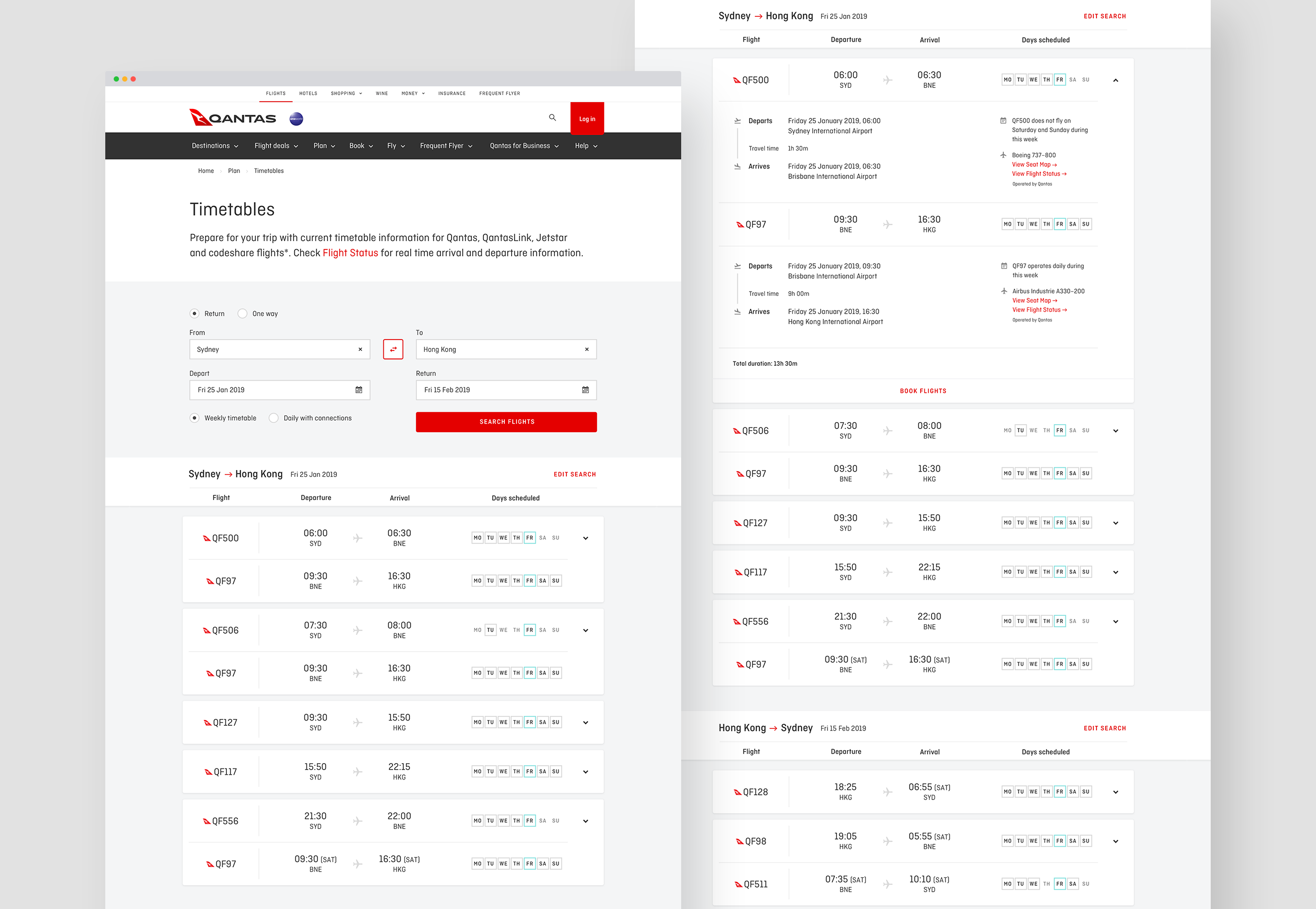Viewport: 1316px width, 909px height.
Task: Select the One way radio button
Action: coord(243,313)
